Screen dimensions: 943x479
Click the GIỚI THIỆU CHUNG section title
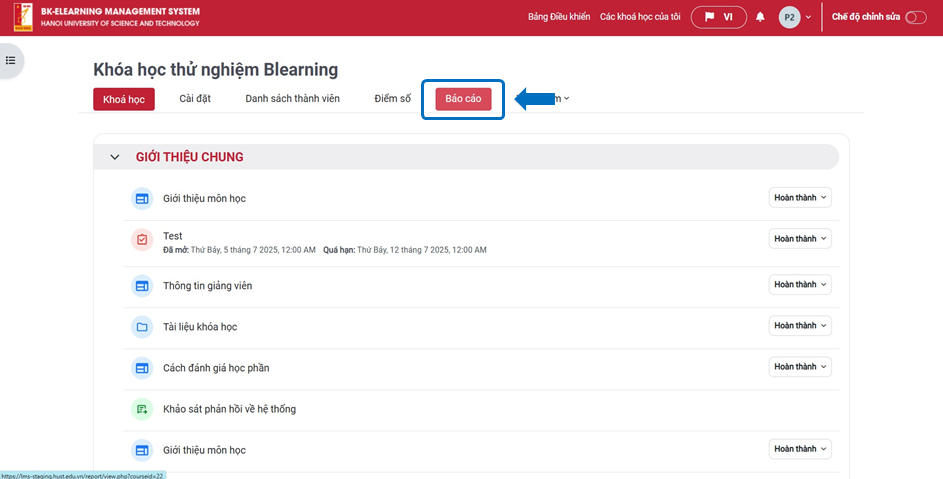tap(189, 157)
